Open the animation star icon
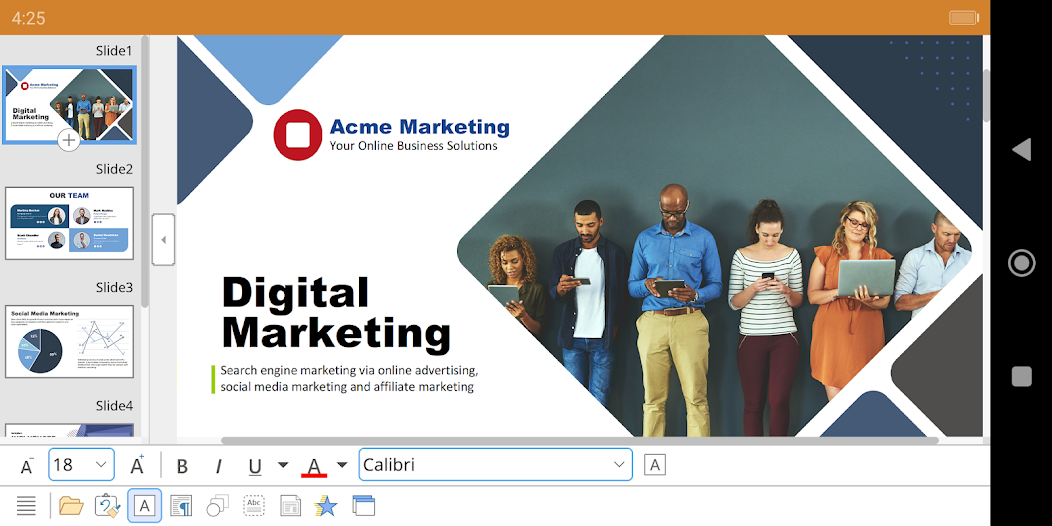 [x=326, y=506]
